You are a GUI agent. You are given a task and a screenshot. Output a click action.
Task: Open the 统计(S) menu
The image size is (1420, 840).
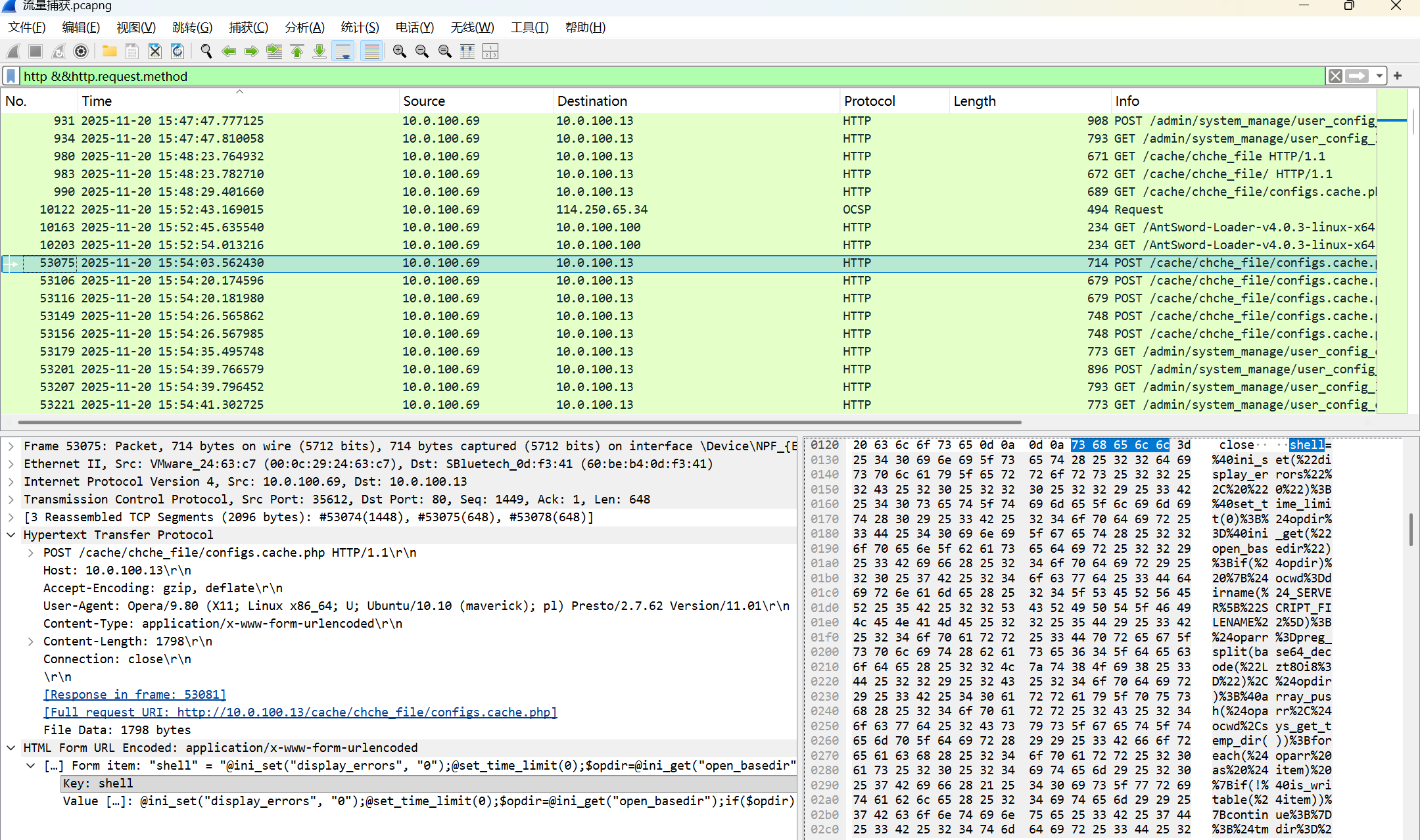click(x=360, y=28)
